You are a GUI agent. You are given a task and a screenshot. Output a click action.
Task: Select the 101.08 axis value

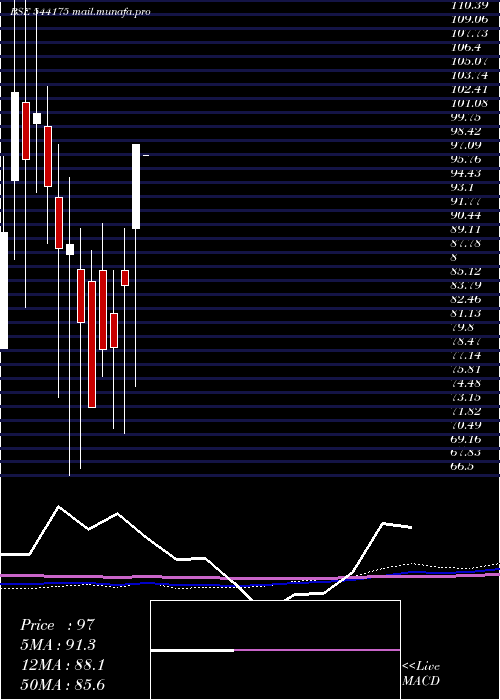tap(469, 104)
